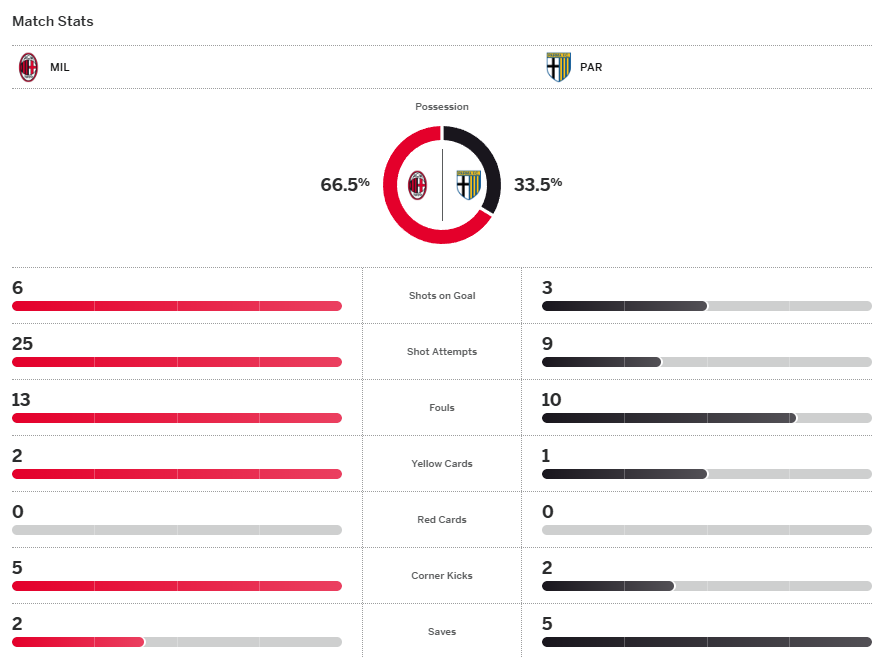Image resolution: width=882 pixels, height=657 pixels.
Task: Click Milan's empty Red Cards bar
Action: point(177,530)
